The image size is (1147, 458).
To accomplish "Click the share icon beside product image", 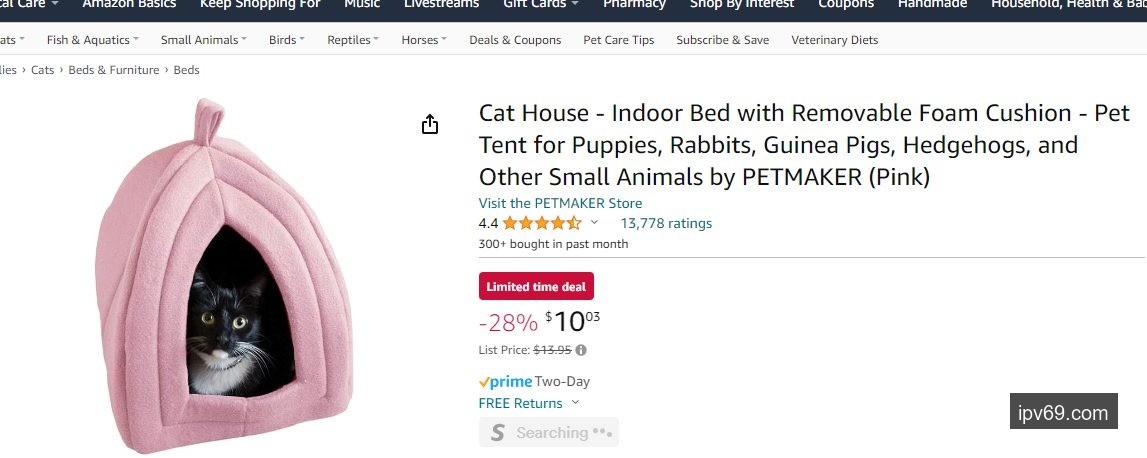I will point(430,125).
